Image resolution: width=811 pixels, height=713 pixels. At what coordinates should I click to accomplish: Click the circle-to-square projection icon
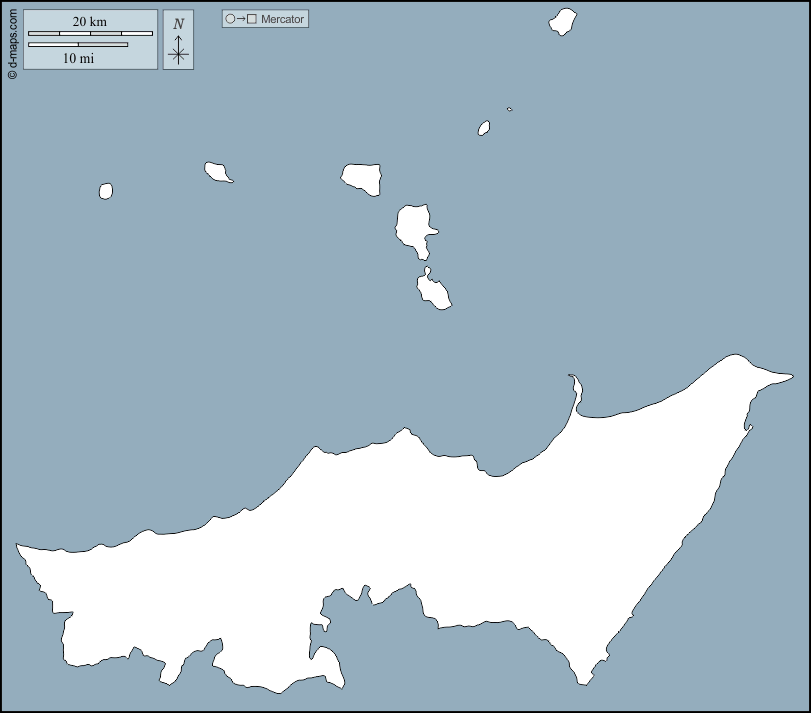[x=241, y=19]
